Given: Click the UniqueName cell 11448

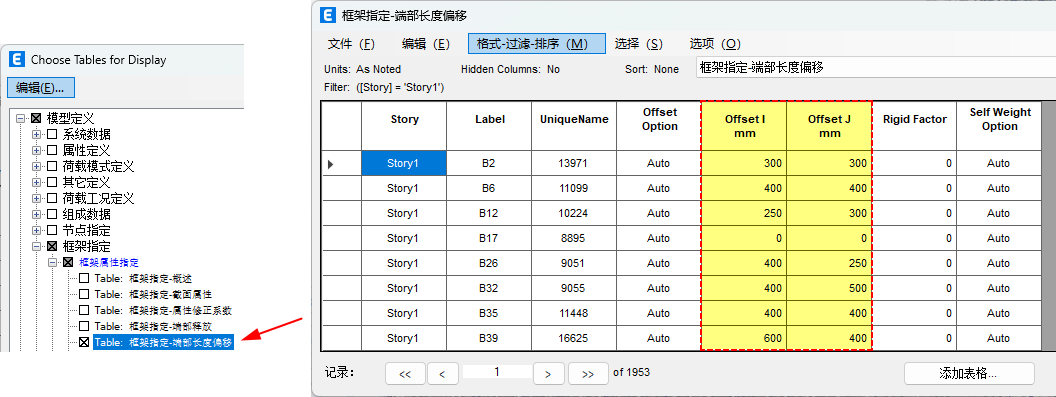Looking at the screenshot, I should tap(574, 313).
